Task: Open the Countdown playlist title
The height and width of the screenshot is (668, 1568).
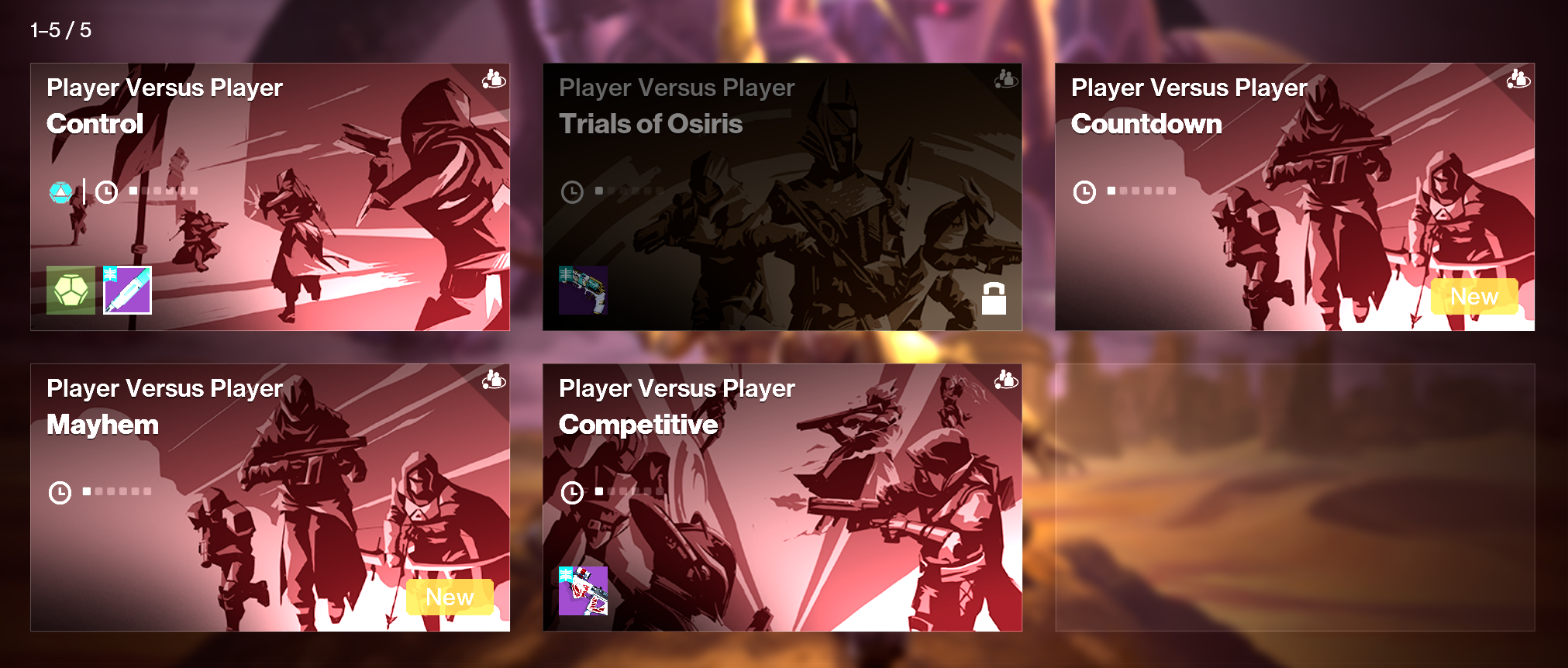Action: [x=1146, y=124]
